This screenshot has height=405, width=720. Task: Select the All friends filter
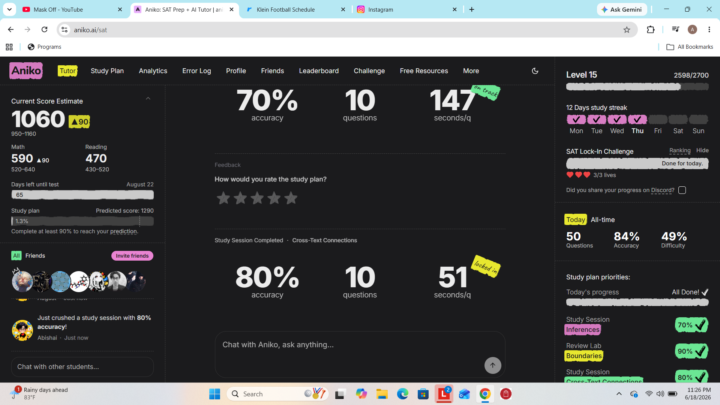point(16,256)
